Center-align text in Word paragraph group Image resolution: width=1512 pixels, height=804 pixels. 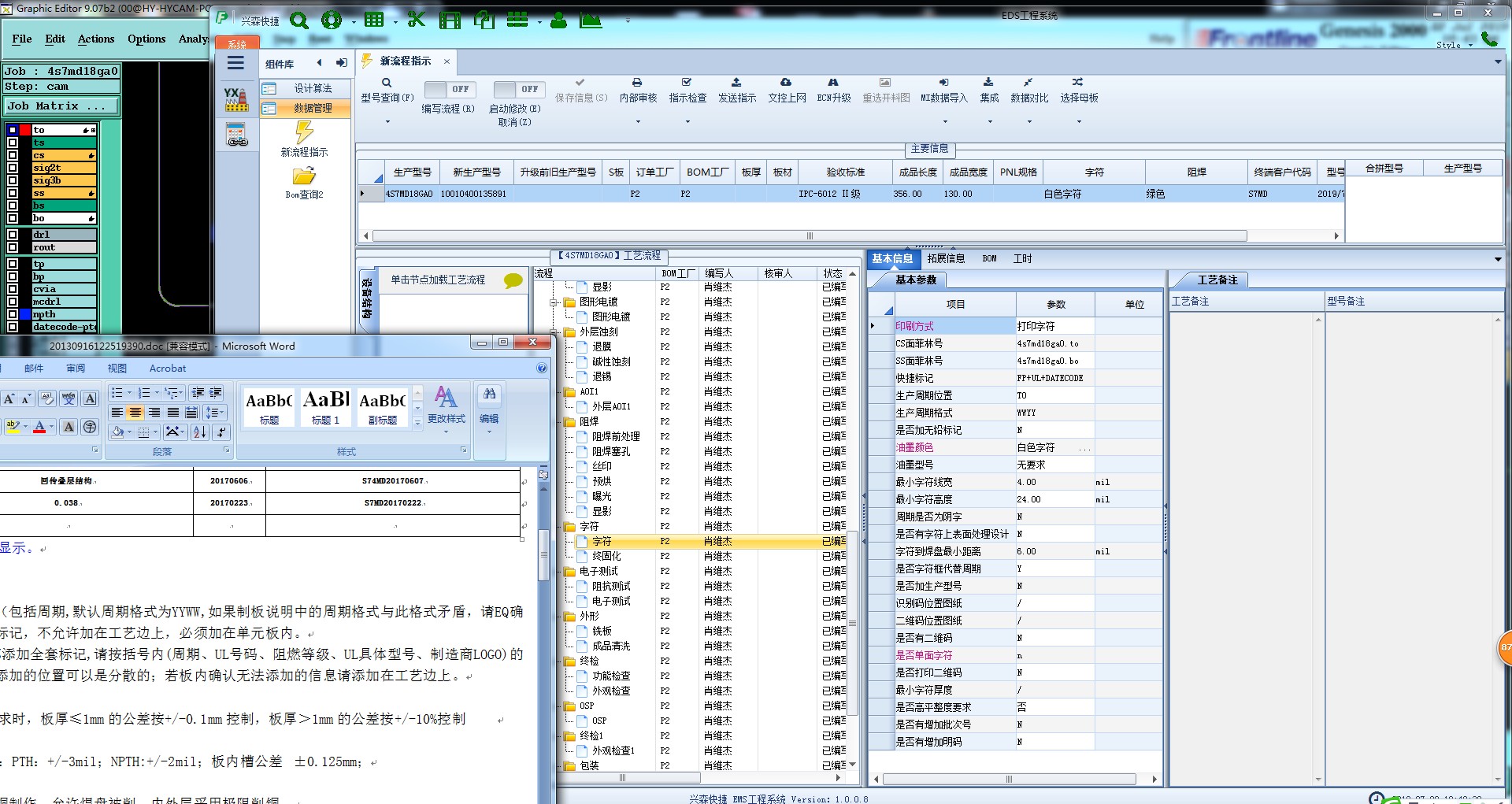pos(135,413)
